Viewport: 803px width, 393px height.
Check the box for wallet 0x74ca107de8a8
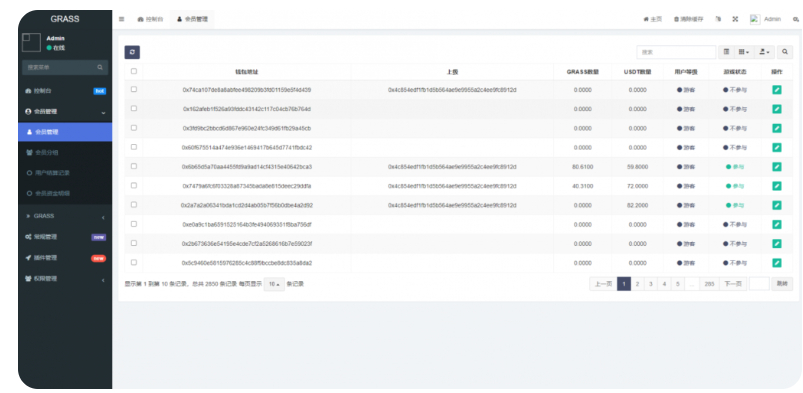click(x=134, y=89)
